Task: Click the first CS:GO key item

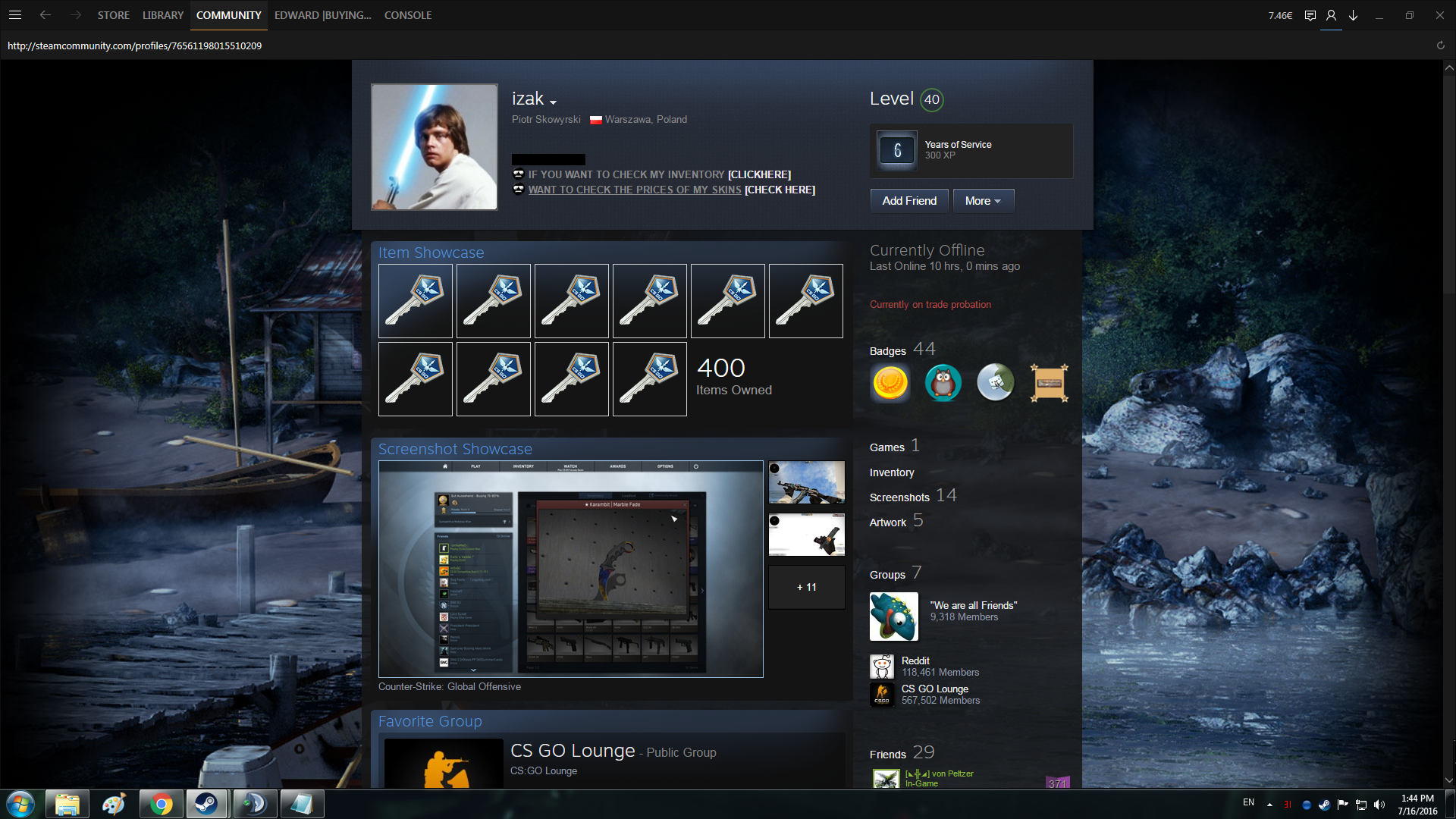Action: (416, 301)
